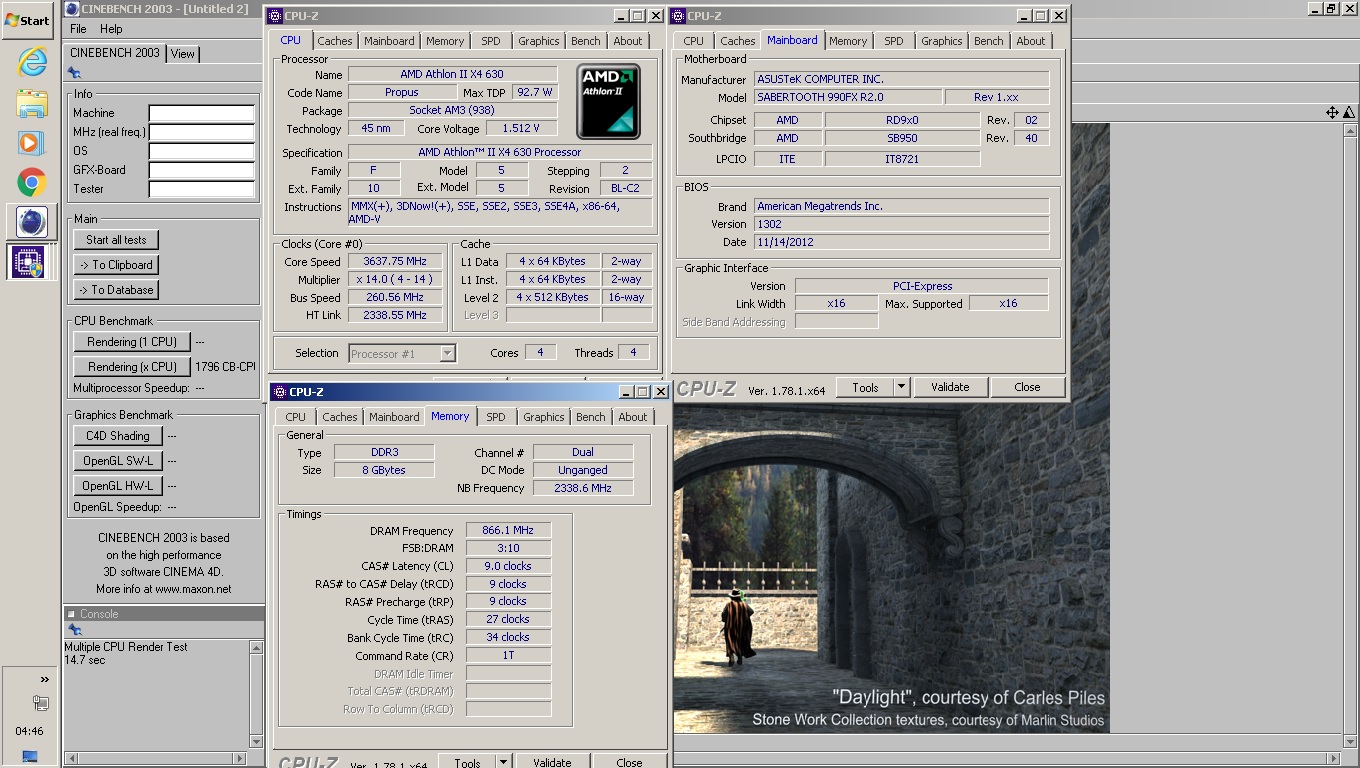Open the File menu in CINEBENCH
Viewport: 1360px width, 768px height.
pyautogui.click(x=78, y=29)
